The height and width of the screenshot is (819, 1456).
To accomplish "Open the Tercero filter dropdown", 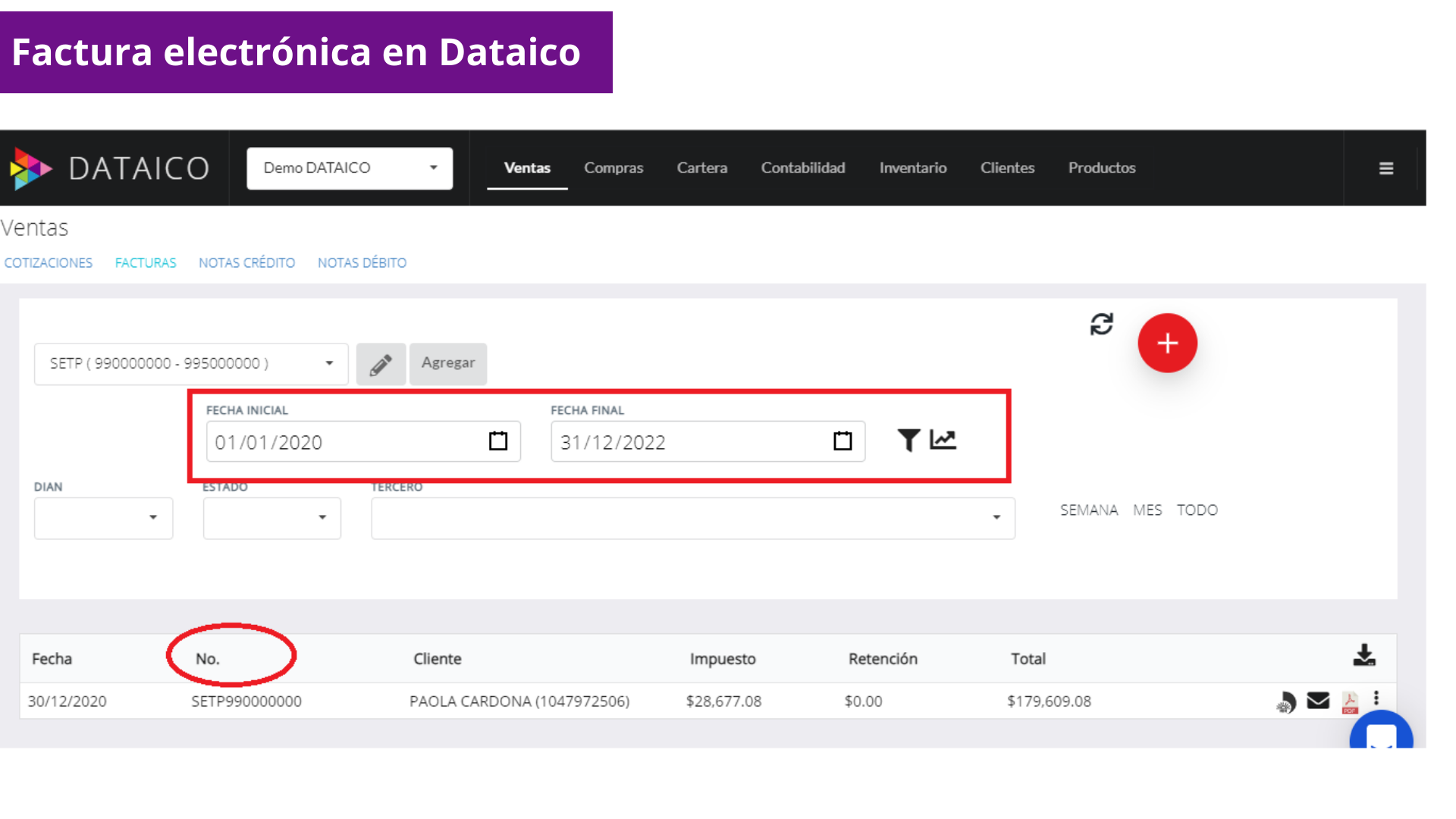I will (692, 518).
